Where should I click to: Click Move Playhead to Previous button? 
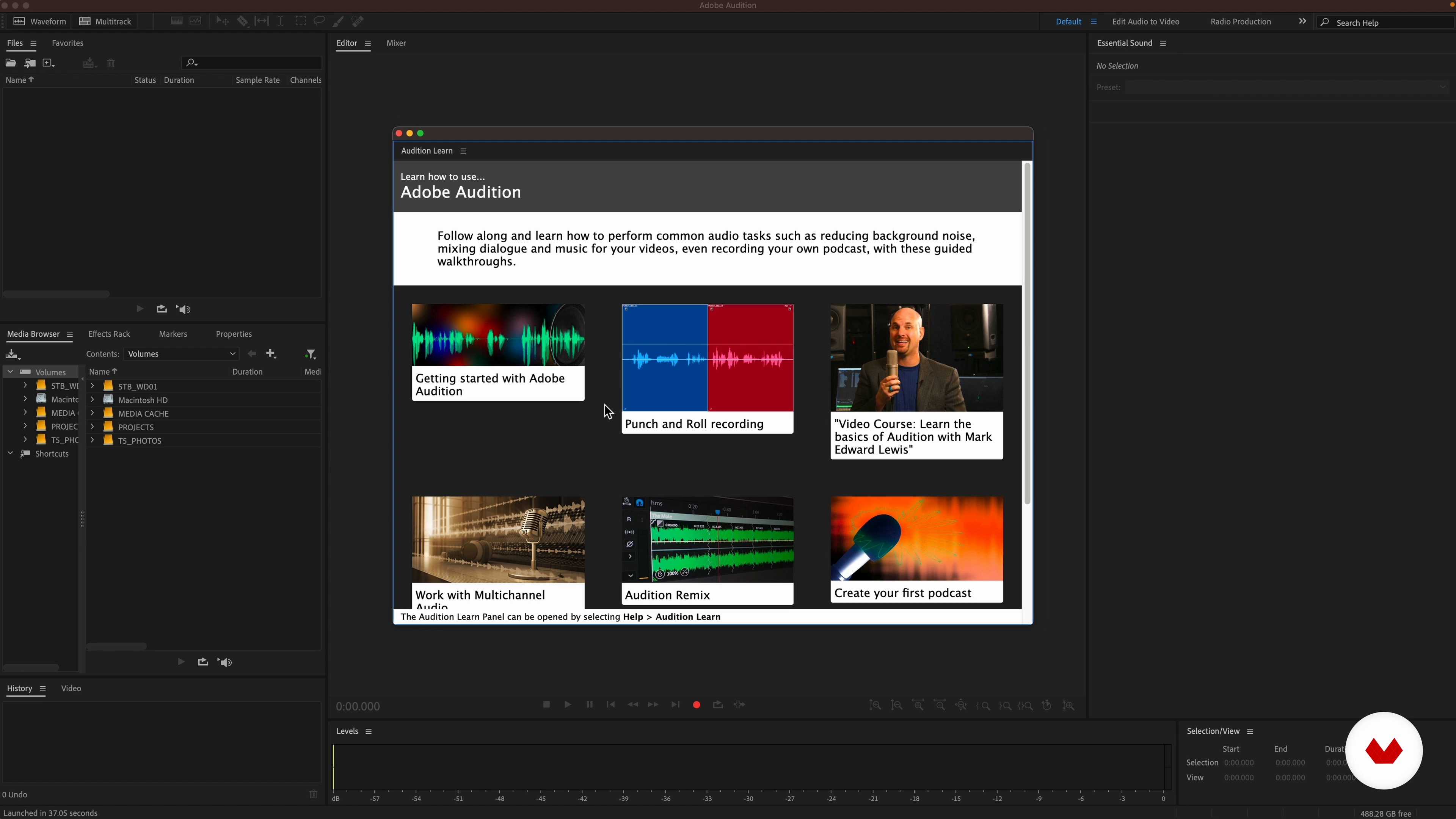[610, 705]
